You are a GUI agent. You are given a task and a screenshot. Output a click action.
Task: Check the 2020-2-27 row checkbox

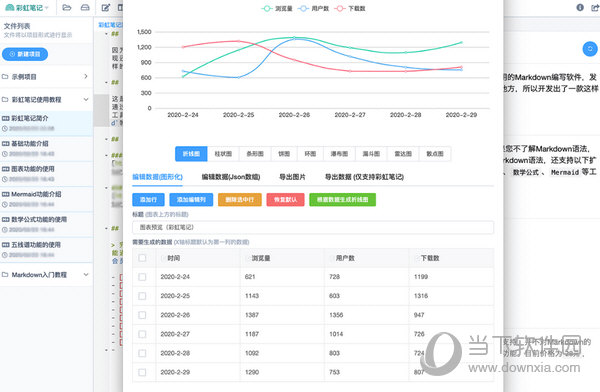point(142,334)
